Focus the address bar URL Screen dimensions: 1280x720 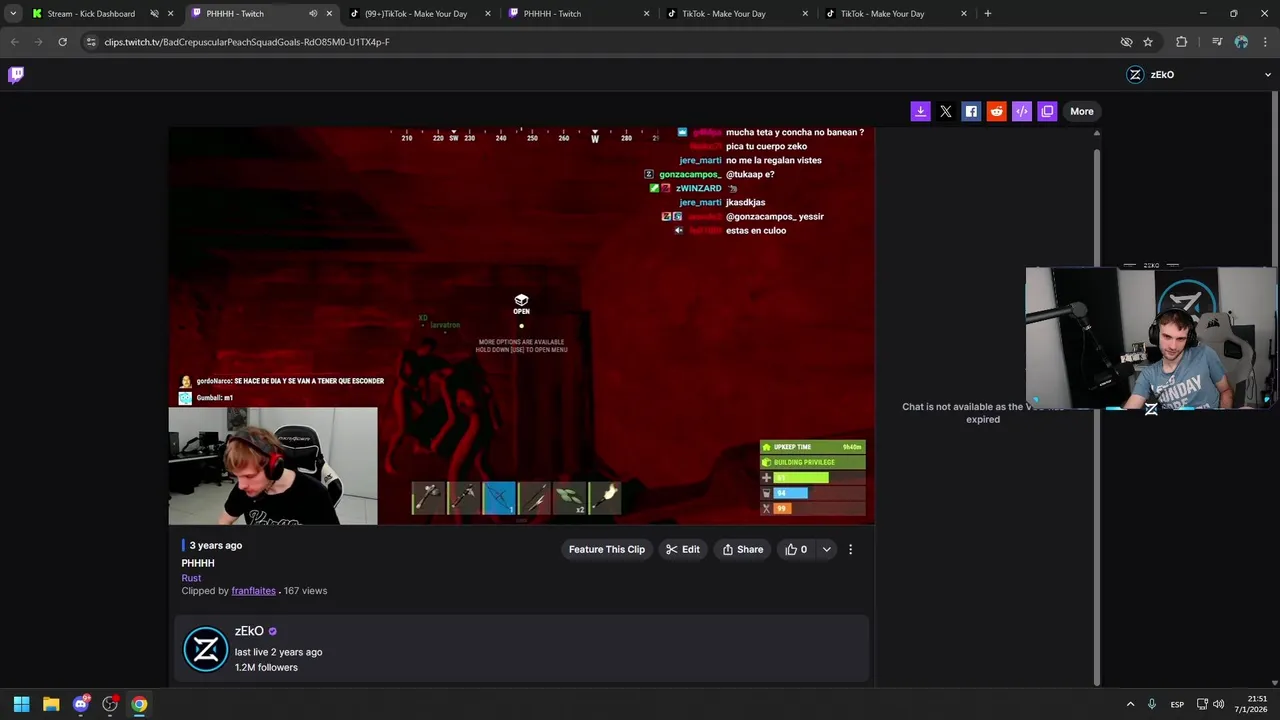coord(247,42)
